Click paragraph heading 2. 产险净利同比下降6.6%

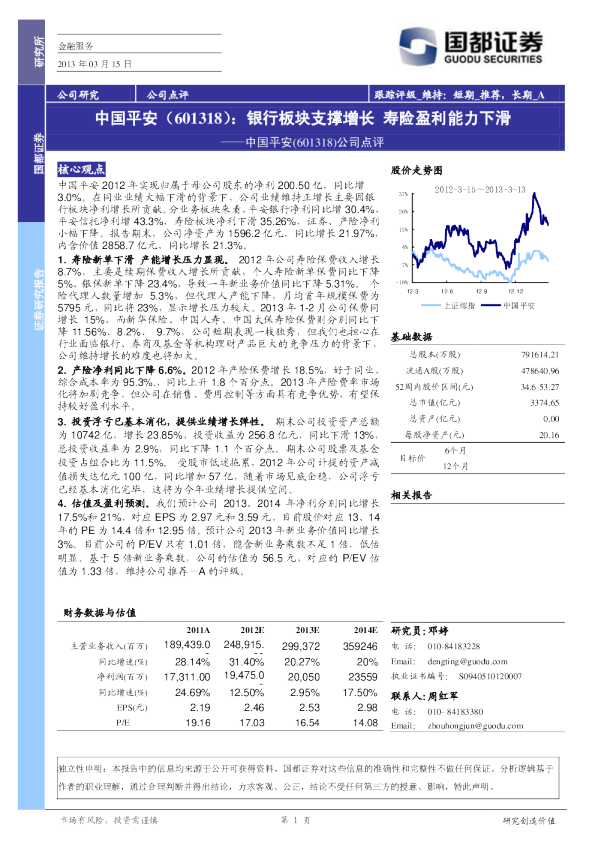pos(122,370)
